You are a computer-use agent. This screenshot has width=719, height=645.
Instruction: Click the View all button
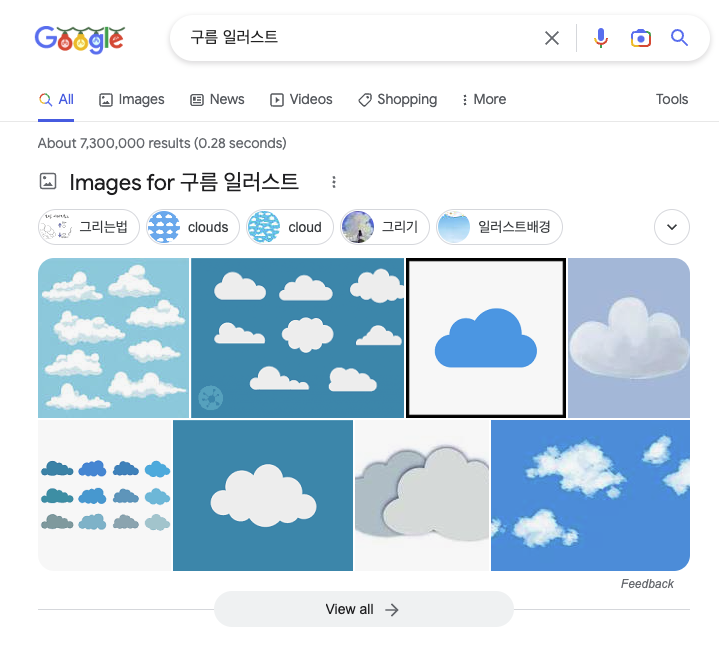[x=364, y=609]
